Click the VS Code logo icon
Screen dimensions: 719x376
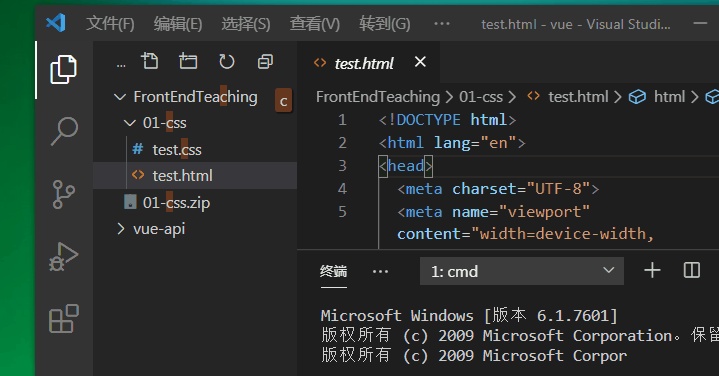pyautogui.click(x=56, y=23)
